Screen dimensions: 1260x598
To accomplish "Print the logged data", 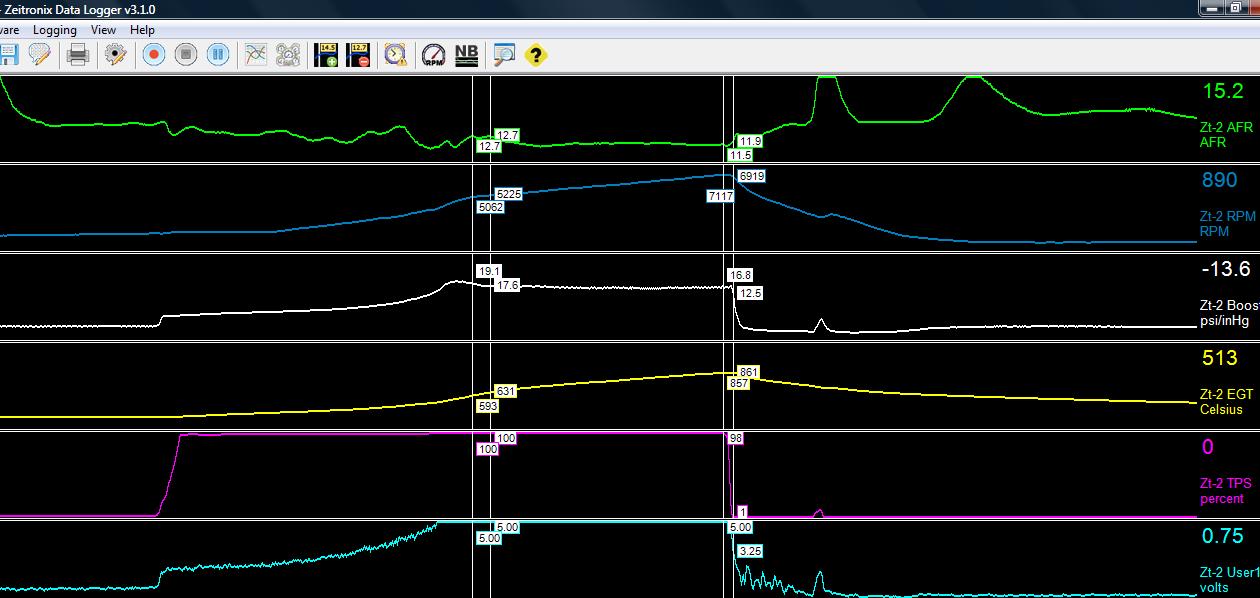I will (x=75, y=55).
